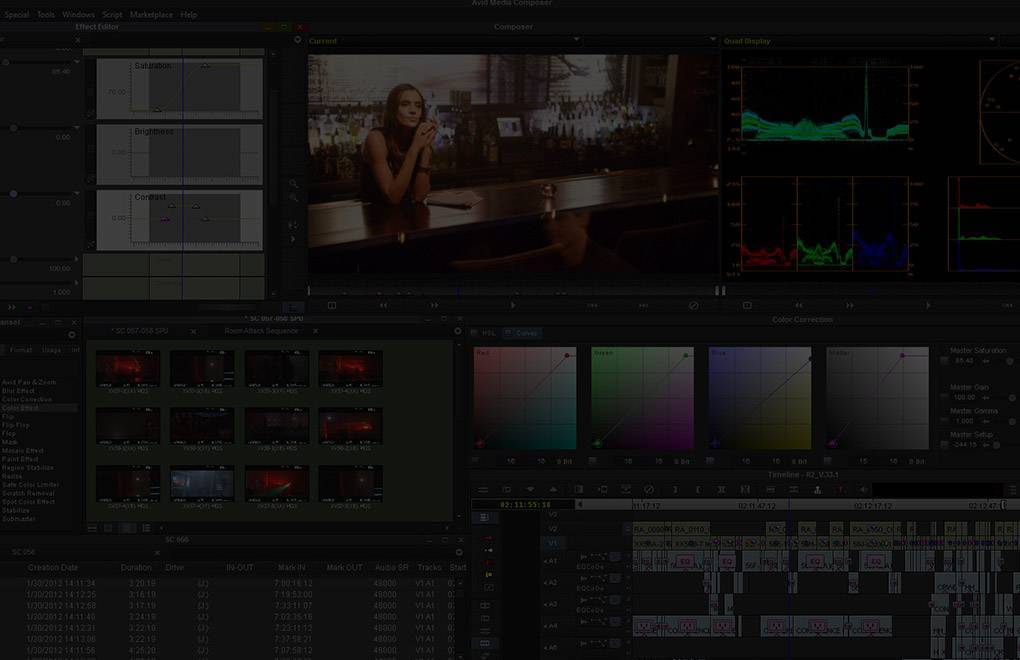
Task: Click the red T title tool icon
Action: [x=840, y=489]
